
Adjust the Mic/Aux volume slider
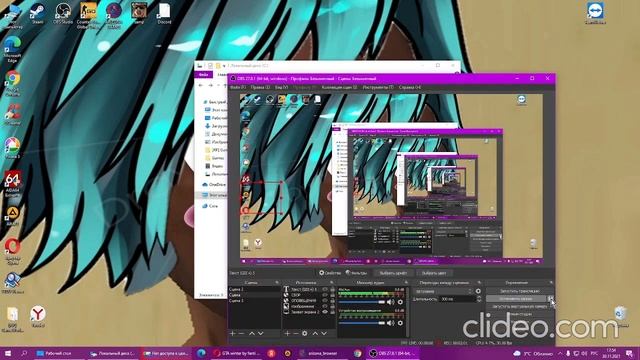click(362, 302)
